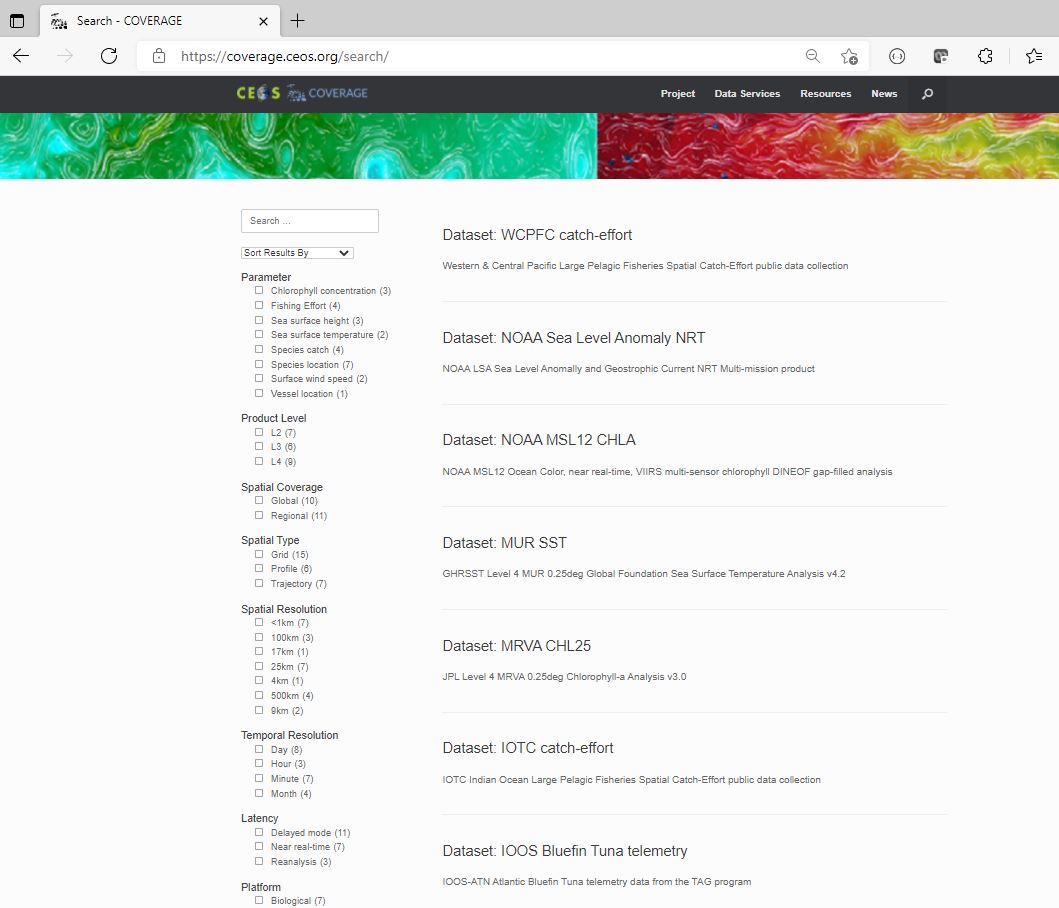This screenshot has height=908, width=1059.
Task: Select <1km spatial resolution
Action: [259, 623]
